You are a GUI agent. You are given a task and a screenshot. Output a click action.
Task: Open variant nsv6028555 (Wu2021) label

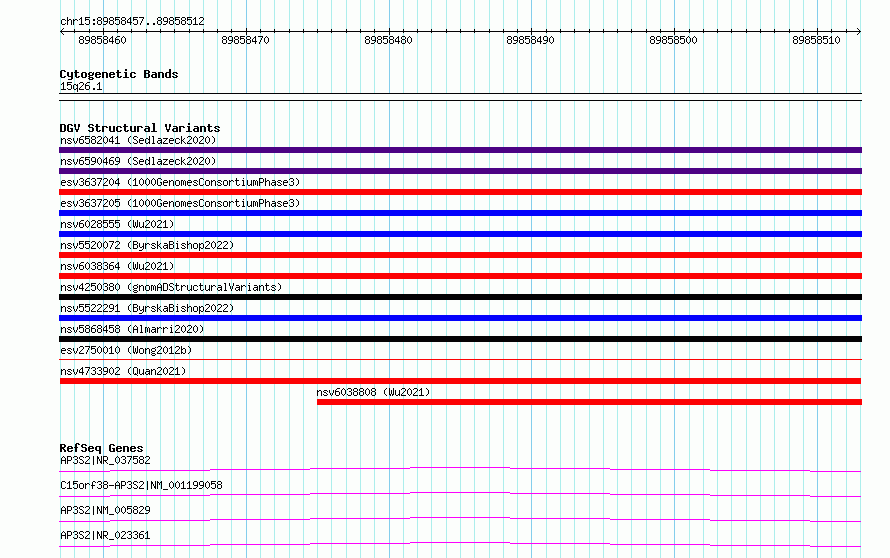point(117,224)
